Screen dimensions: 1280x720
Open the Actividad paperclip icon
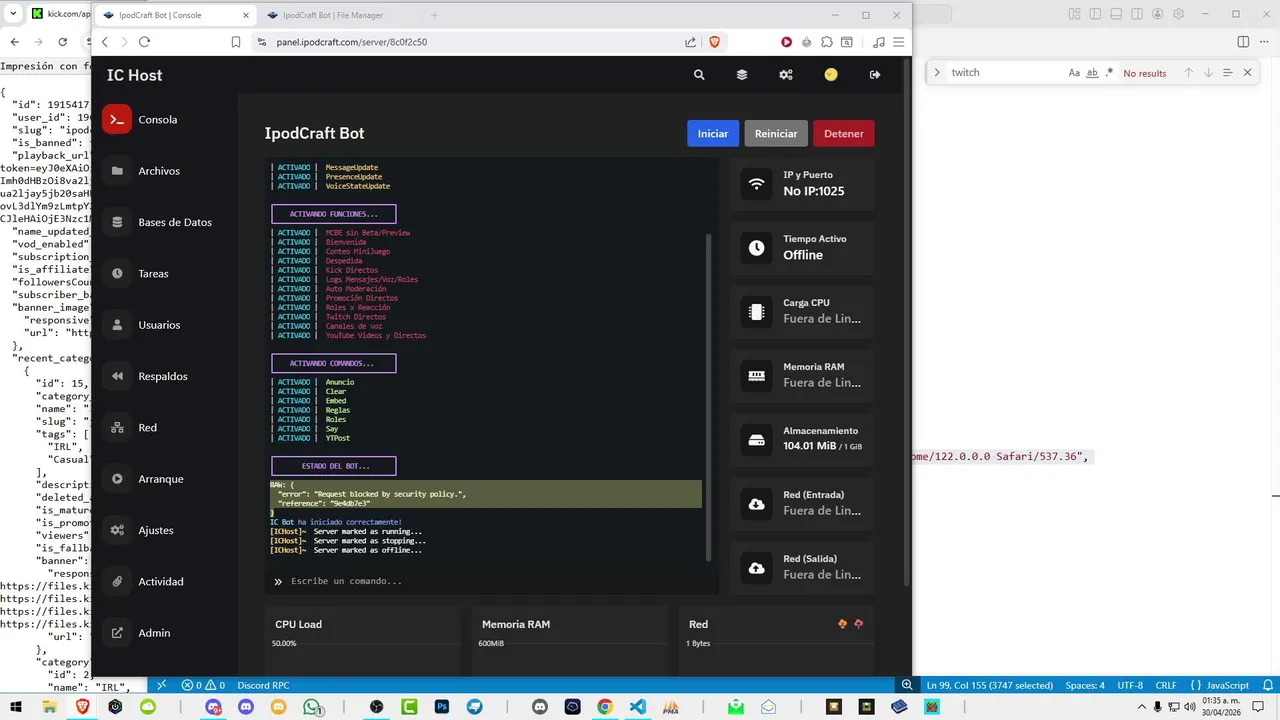click(117, 581)
